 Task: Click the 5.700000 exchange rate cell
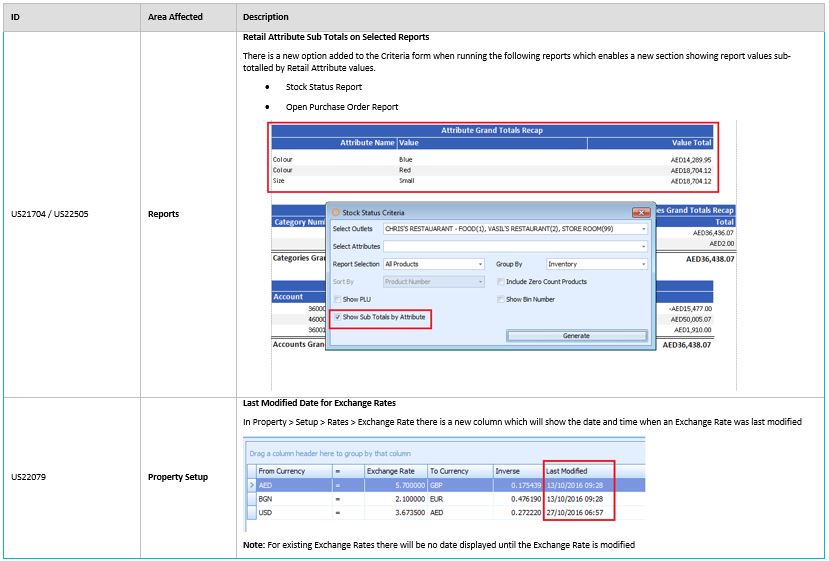point(395,484)
